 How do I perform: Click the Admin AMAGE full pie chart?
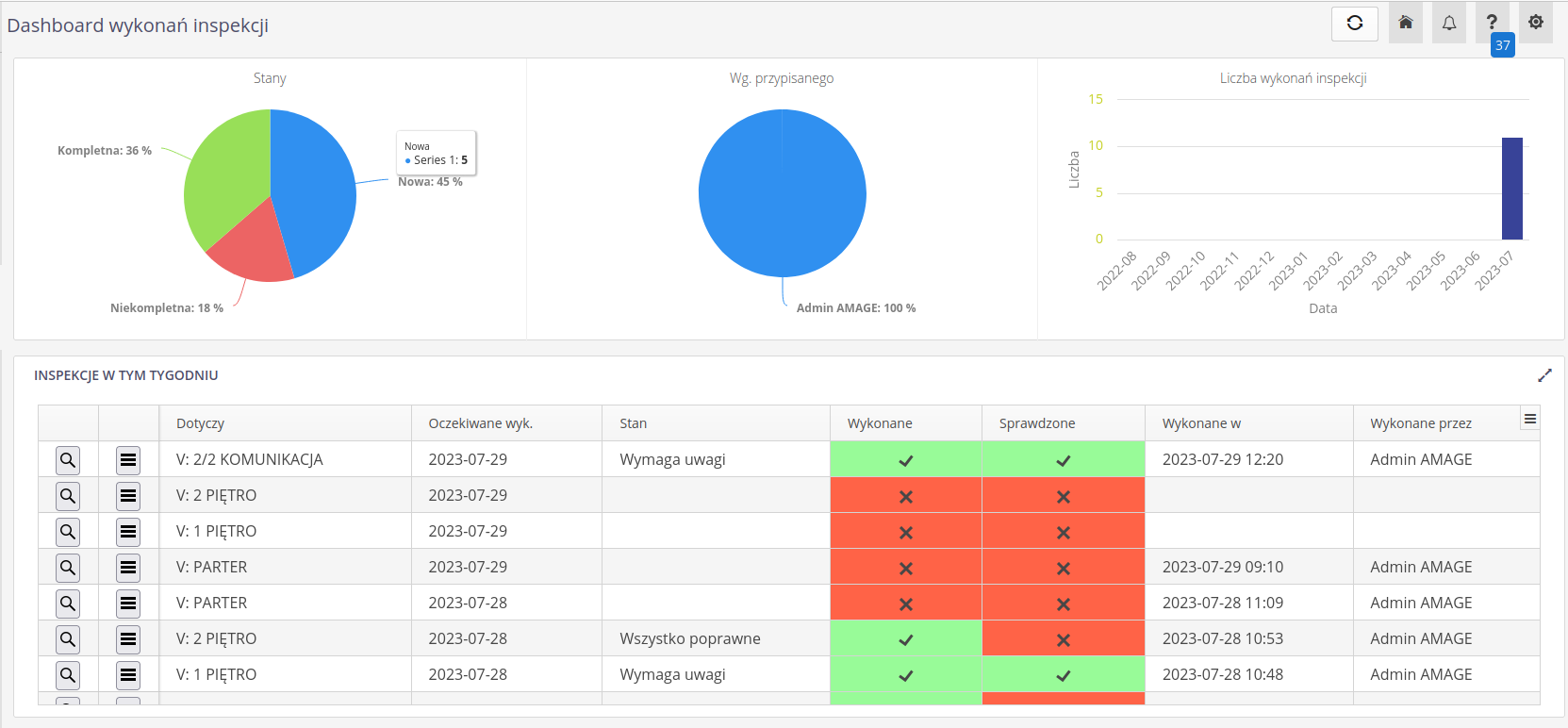click(x=783, y=193)
